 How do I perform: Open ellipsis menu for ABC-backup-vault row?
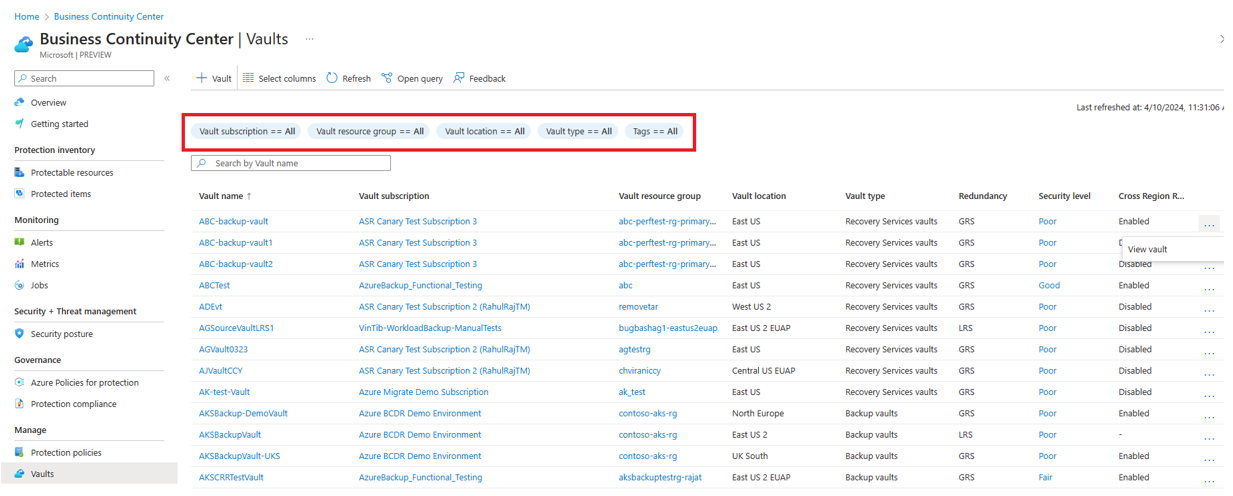pos(1209,225)
